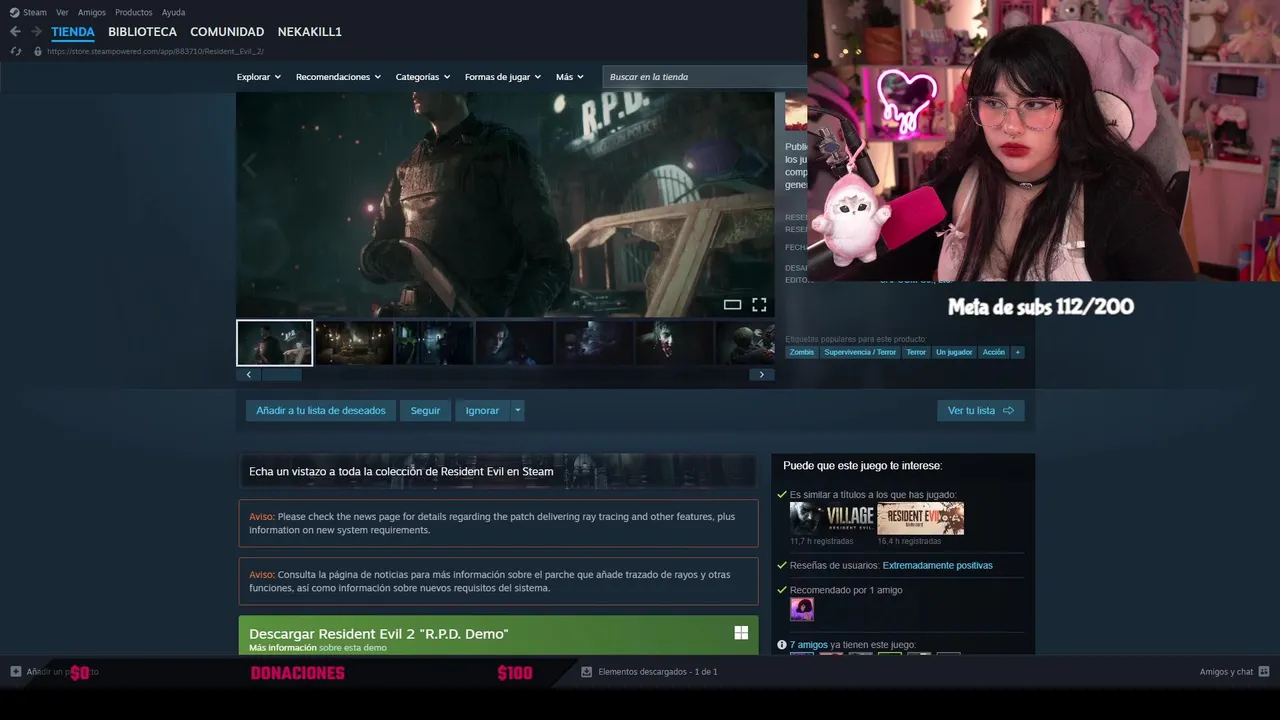The image size is (1280, 720).
Task: Reload the store page with refresh icon
Action: 16,51
